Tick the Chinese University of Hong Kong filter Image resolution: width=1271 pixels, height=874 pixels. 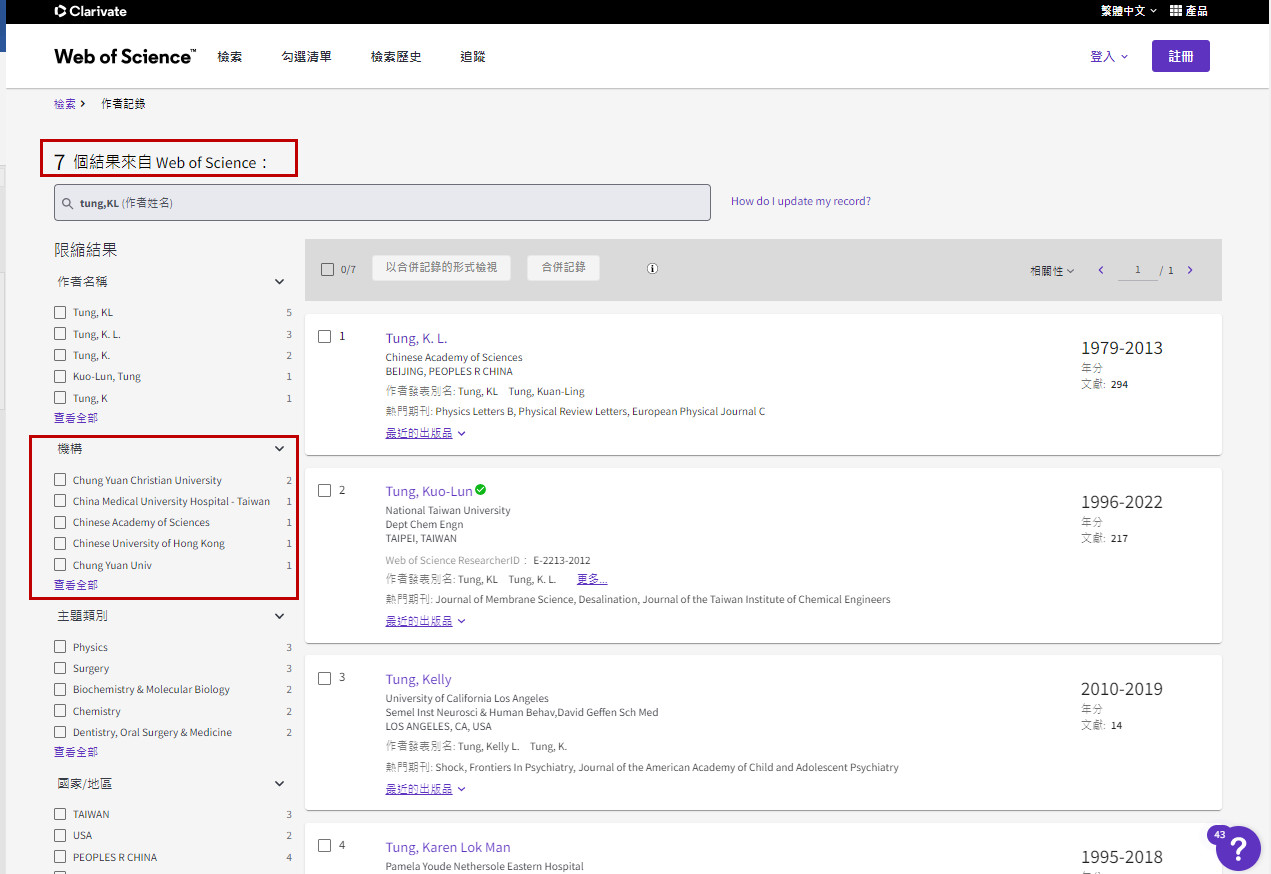pos(60,543)
